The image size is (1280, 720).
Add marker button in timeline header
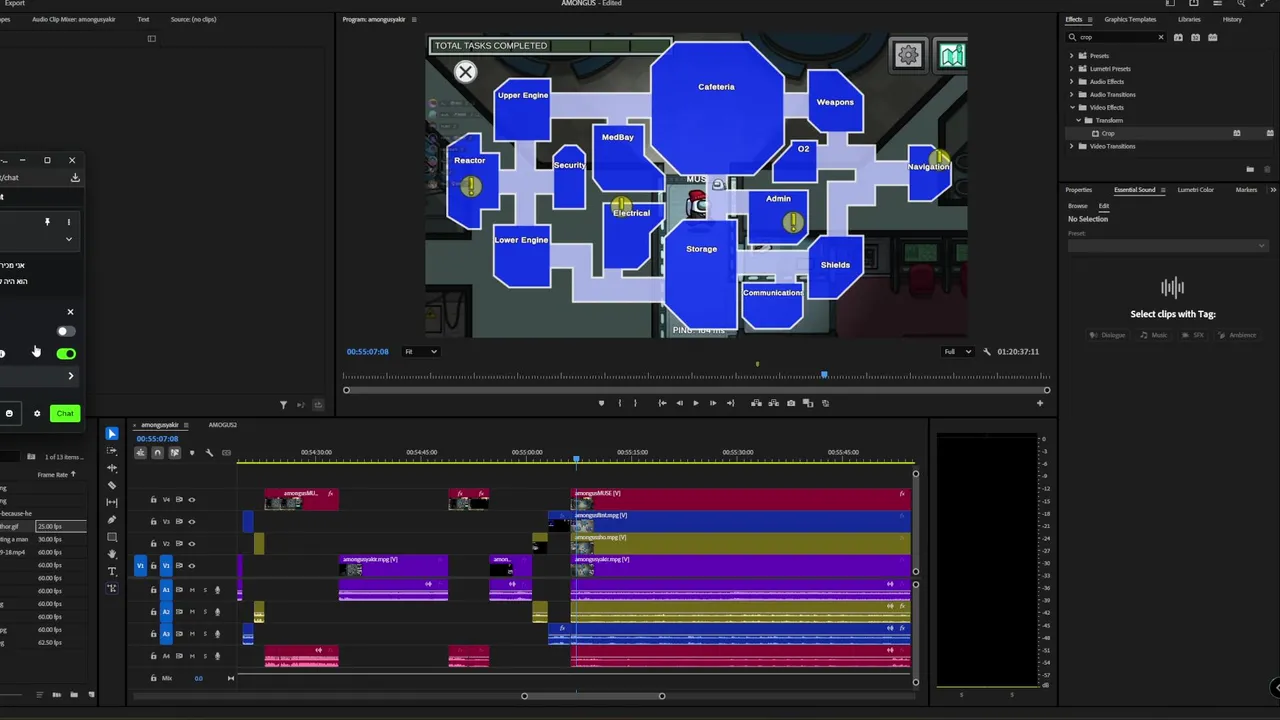click(x=192, y=453)
